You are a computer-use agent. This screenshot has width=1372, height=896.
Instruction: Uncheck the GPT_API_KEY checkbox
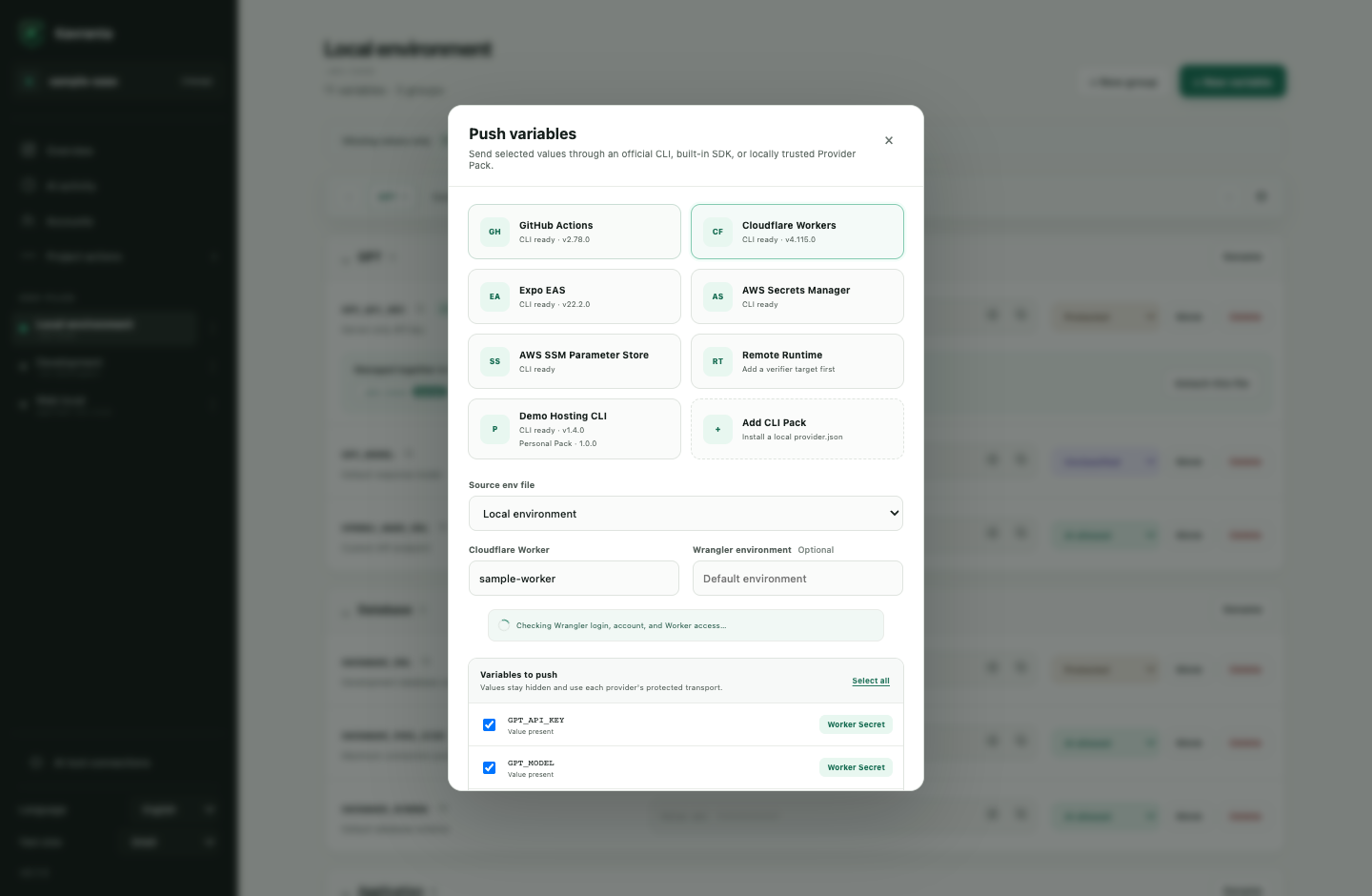(489, 724)
